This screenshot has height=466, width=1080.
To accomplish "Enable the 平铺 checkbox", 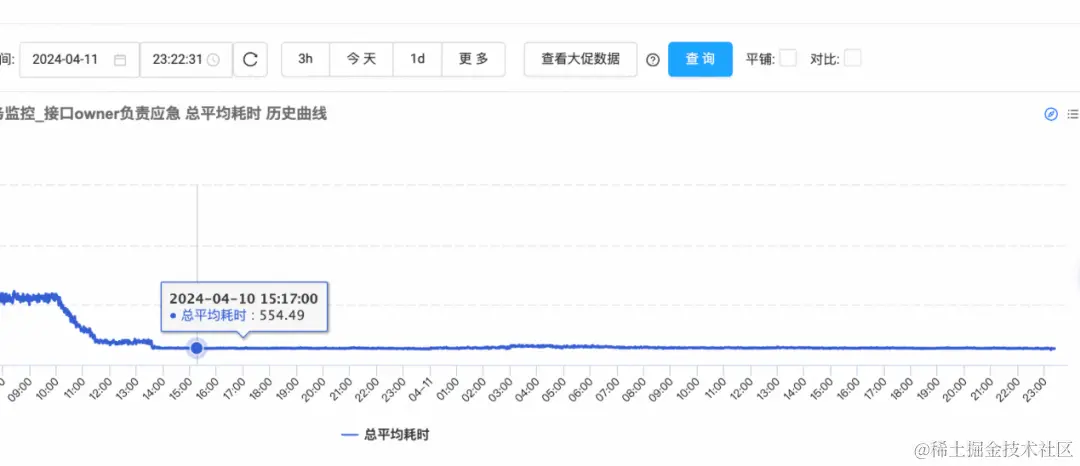I will (x=788, y=58).
